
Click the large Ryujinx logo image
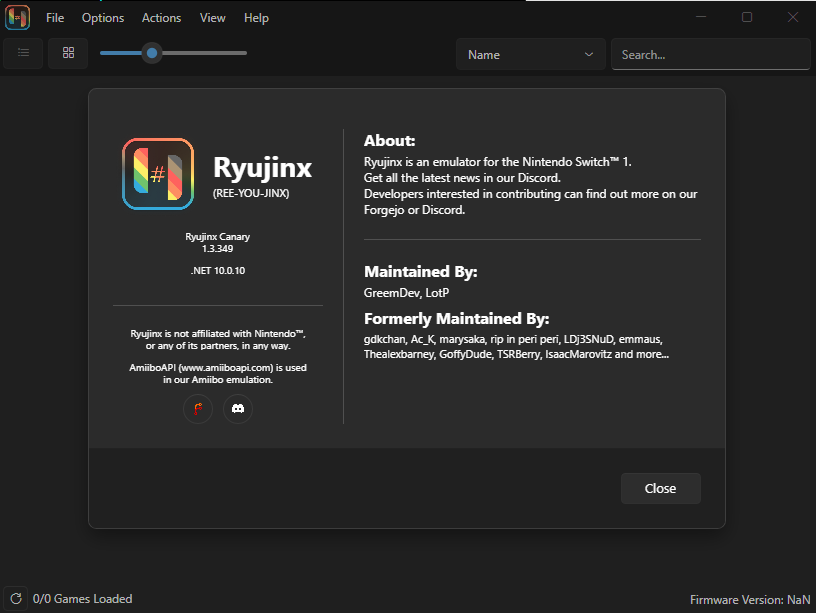click(x=158, y=174)
